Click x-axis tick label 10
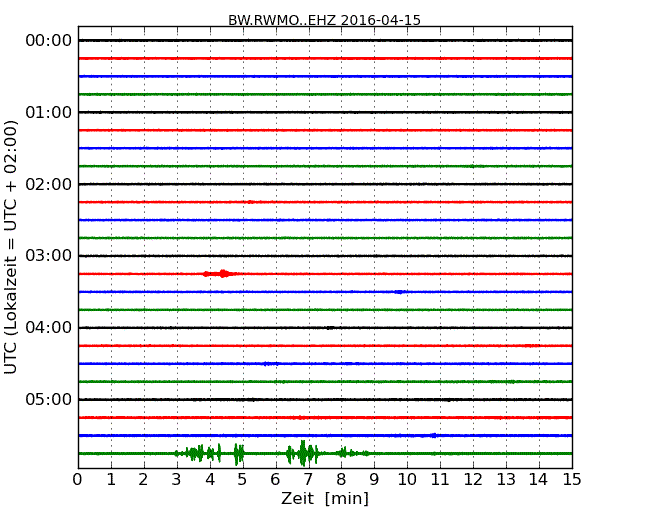This screenshot has height=520, width=650. [407, 479]
